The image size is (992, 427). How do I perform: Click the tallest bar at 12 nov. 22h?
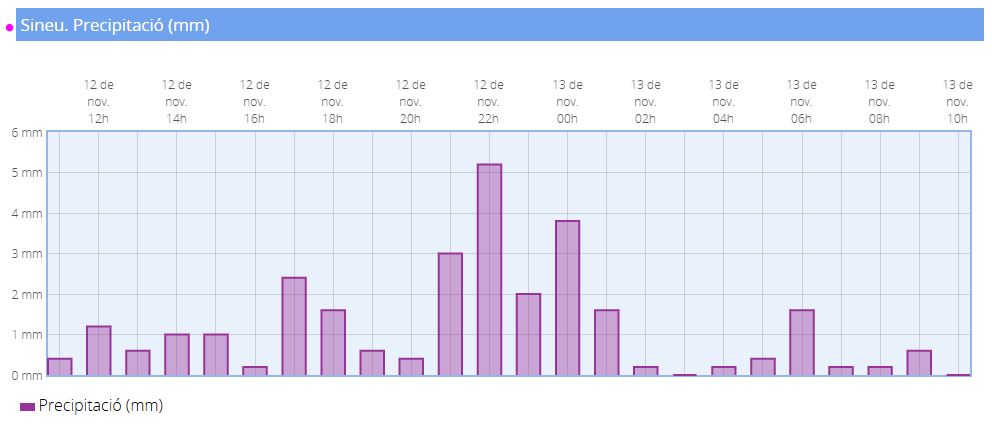click(489, 270)
